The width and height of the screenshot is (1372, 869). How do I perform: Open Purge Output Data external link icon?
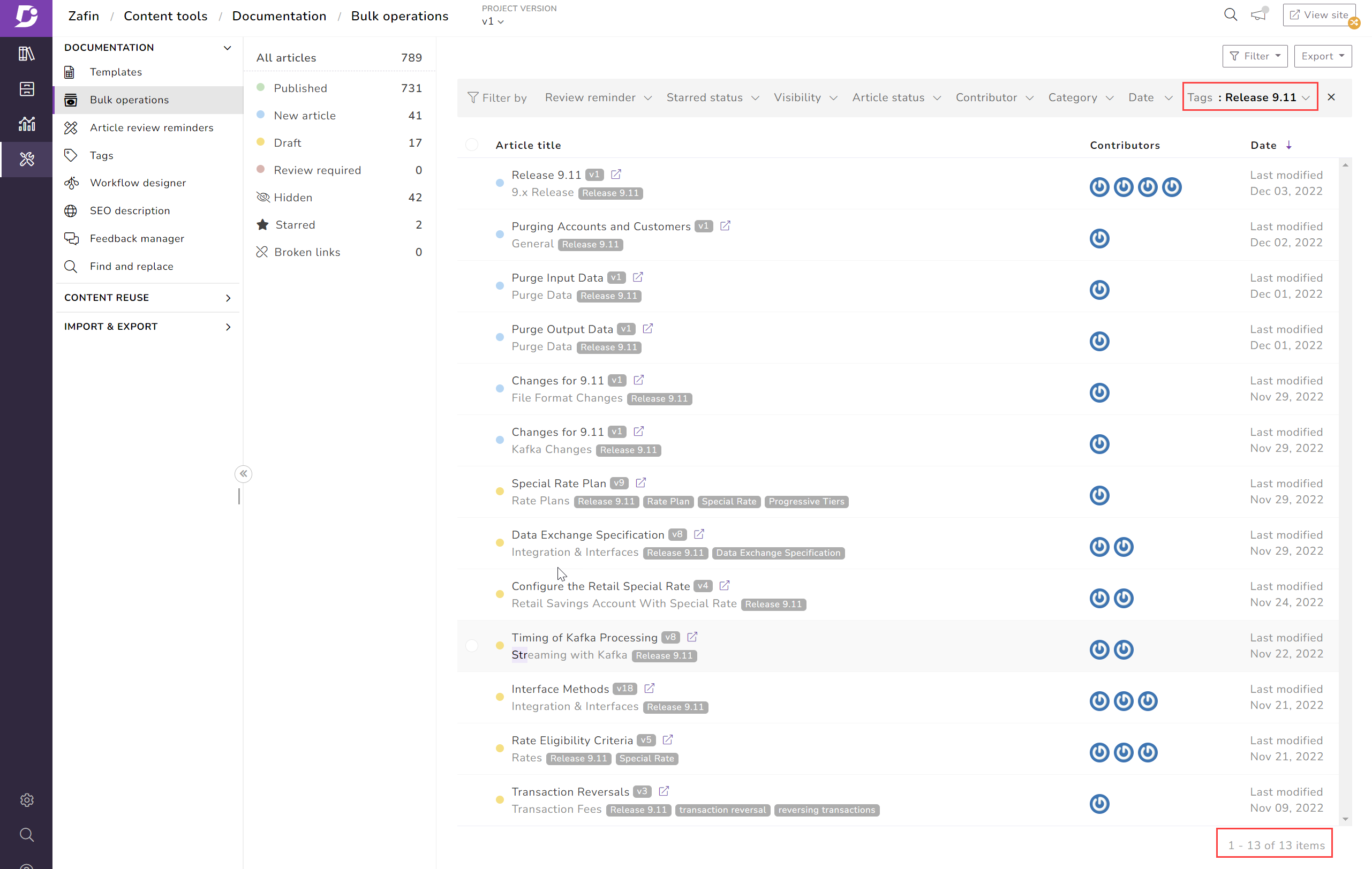648,329
